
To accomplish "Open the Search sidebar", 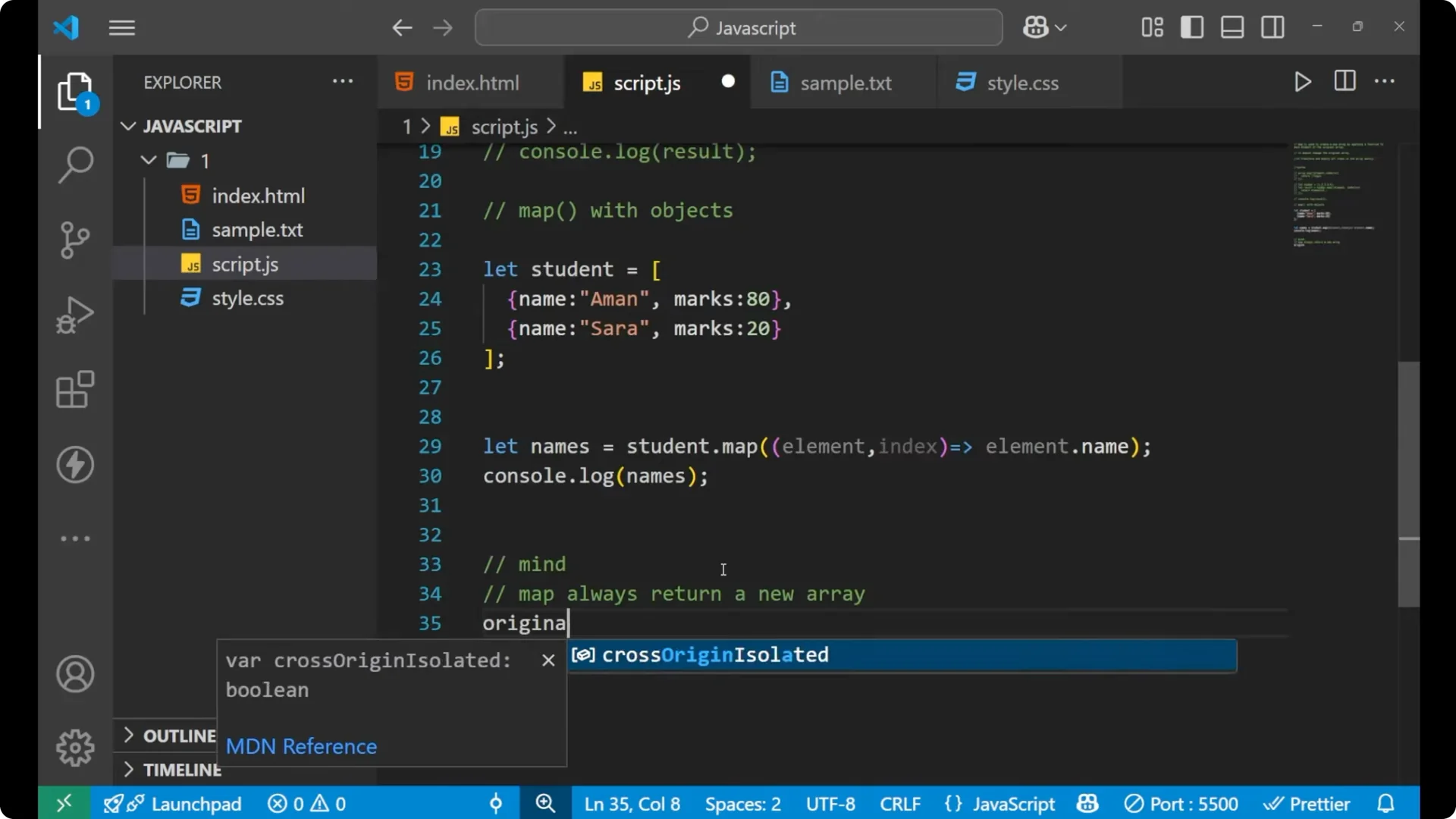I will pyautogui.click(x=75, y=165).
